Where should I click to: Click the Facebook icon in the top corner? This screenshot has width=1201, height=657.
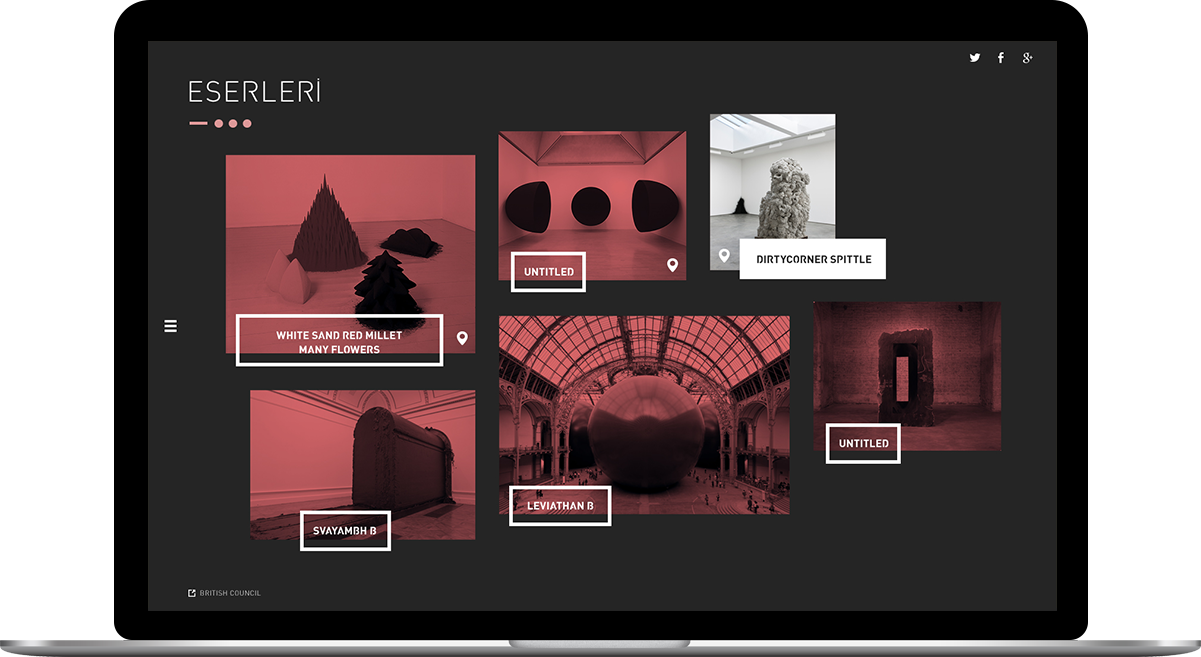pyautogui.click(x=1001, y=58)
